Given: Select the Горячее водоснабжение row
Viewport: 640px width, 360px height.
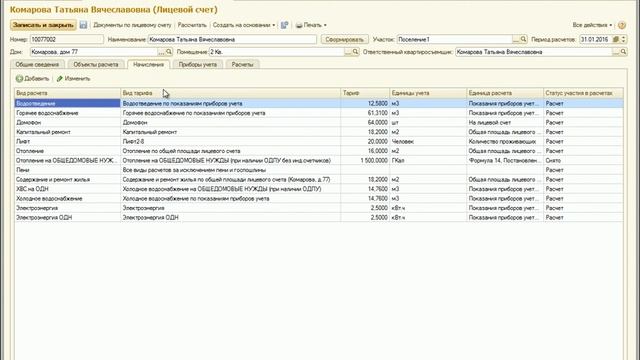Looking at the screenshot, I should 319,113.
